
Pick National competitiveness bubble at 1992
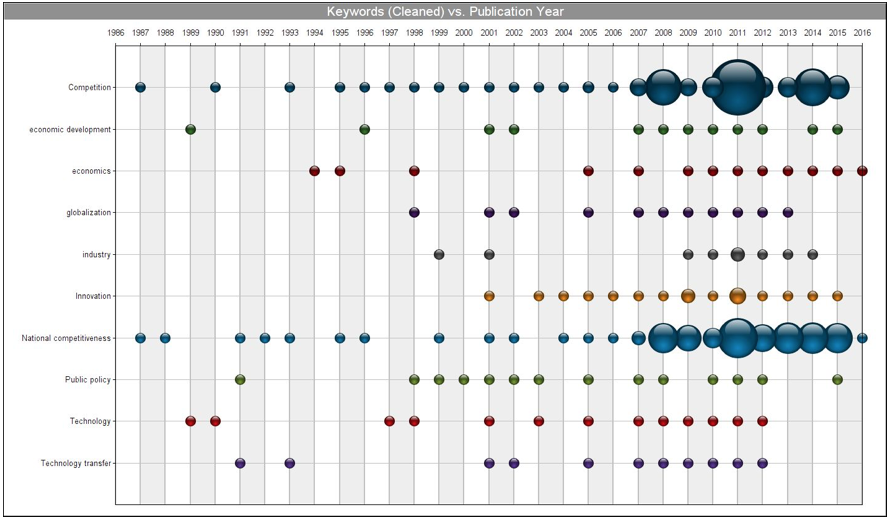[265, 338]
